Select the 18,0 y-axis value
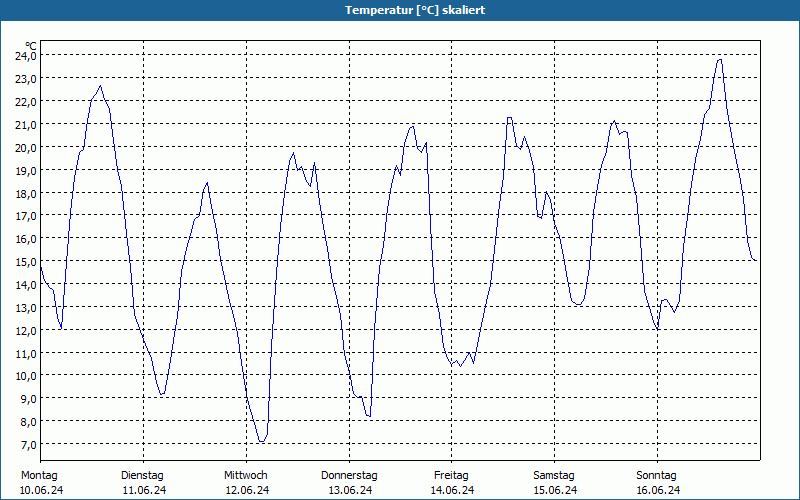Screen dimensions: 800x500 click(x=26, y=193)
